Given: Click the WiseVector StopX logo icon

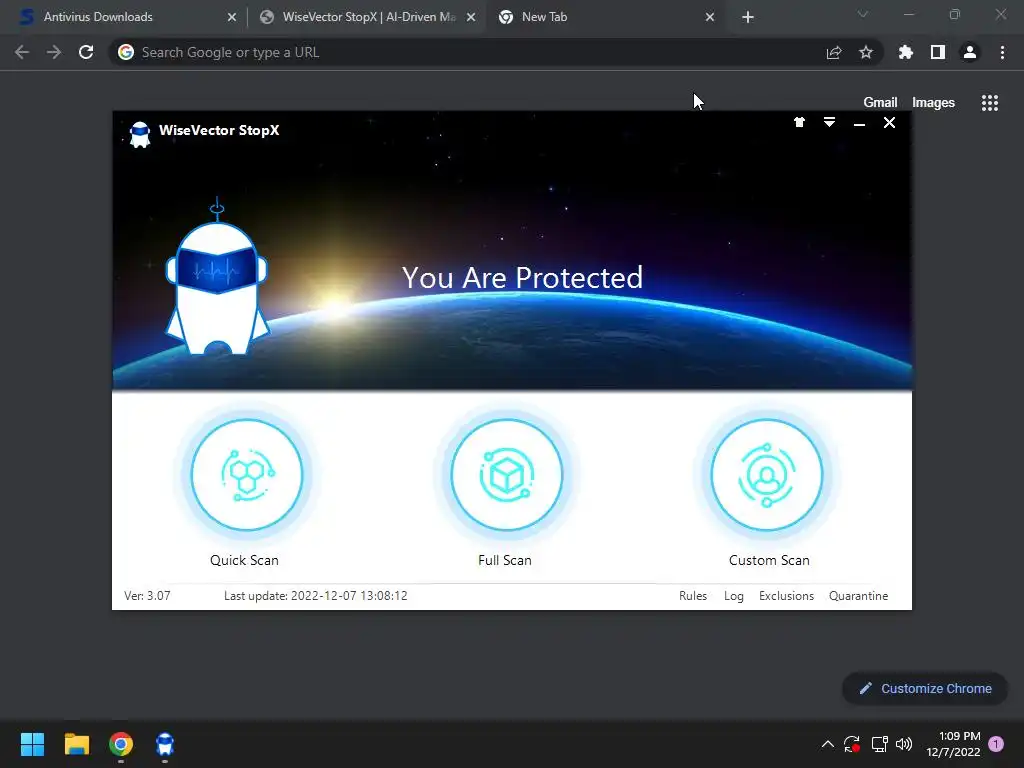Looking at the screenshot, I should click(140, 135).
